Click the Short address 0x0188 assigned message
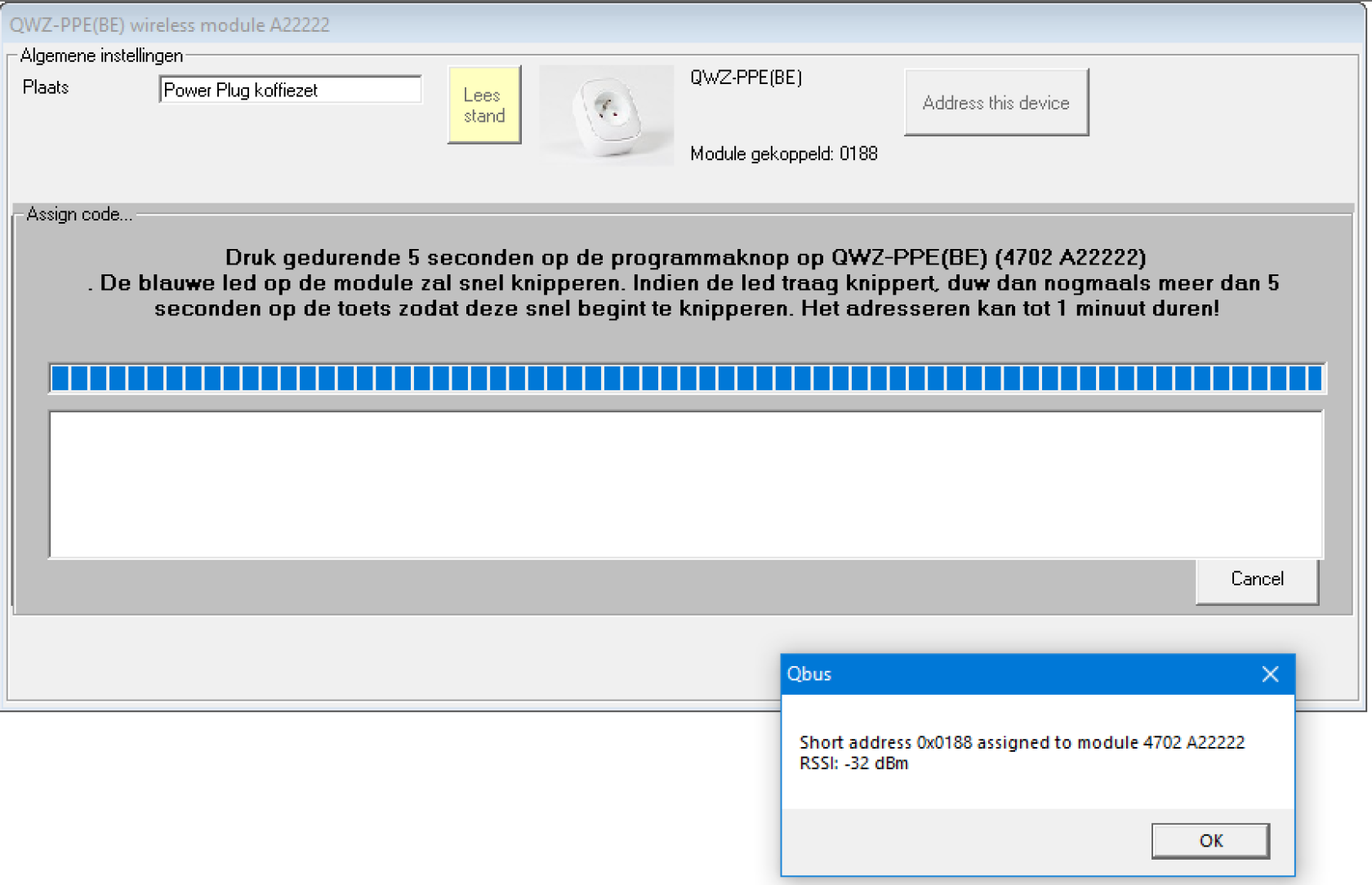This screenshot has height=885, width=1372. click(1022, 742)
